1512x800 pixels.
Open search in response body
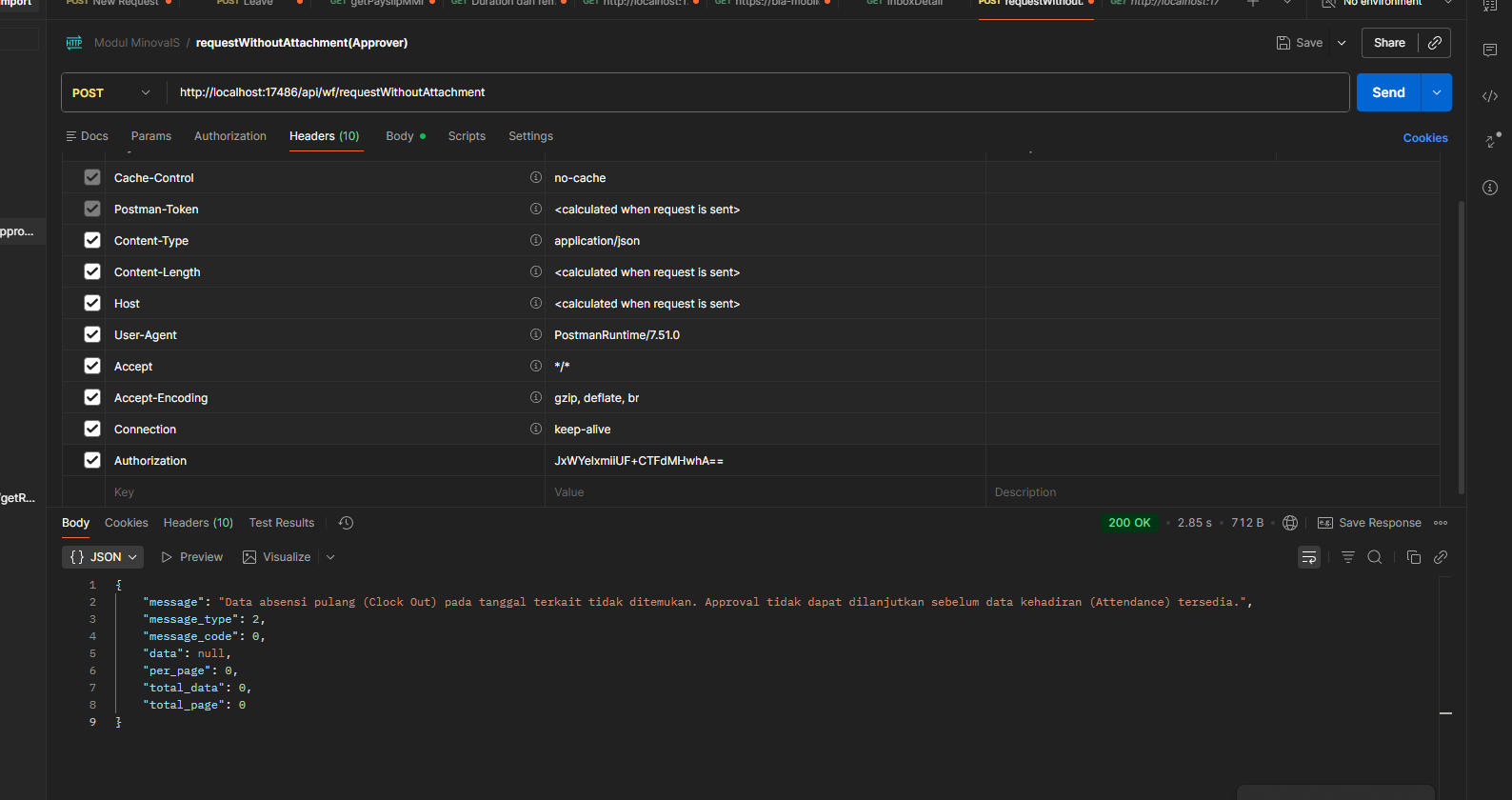pos(1374,557)
